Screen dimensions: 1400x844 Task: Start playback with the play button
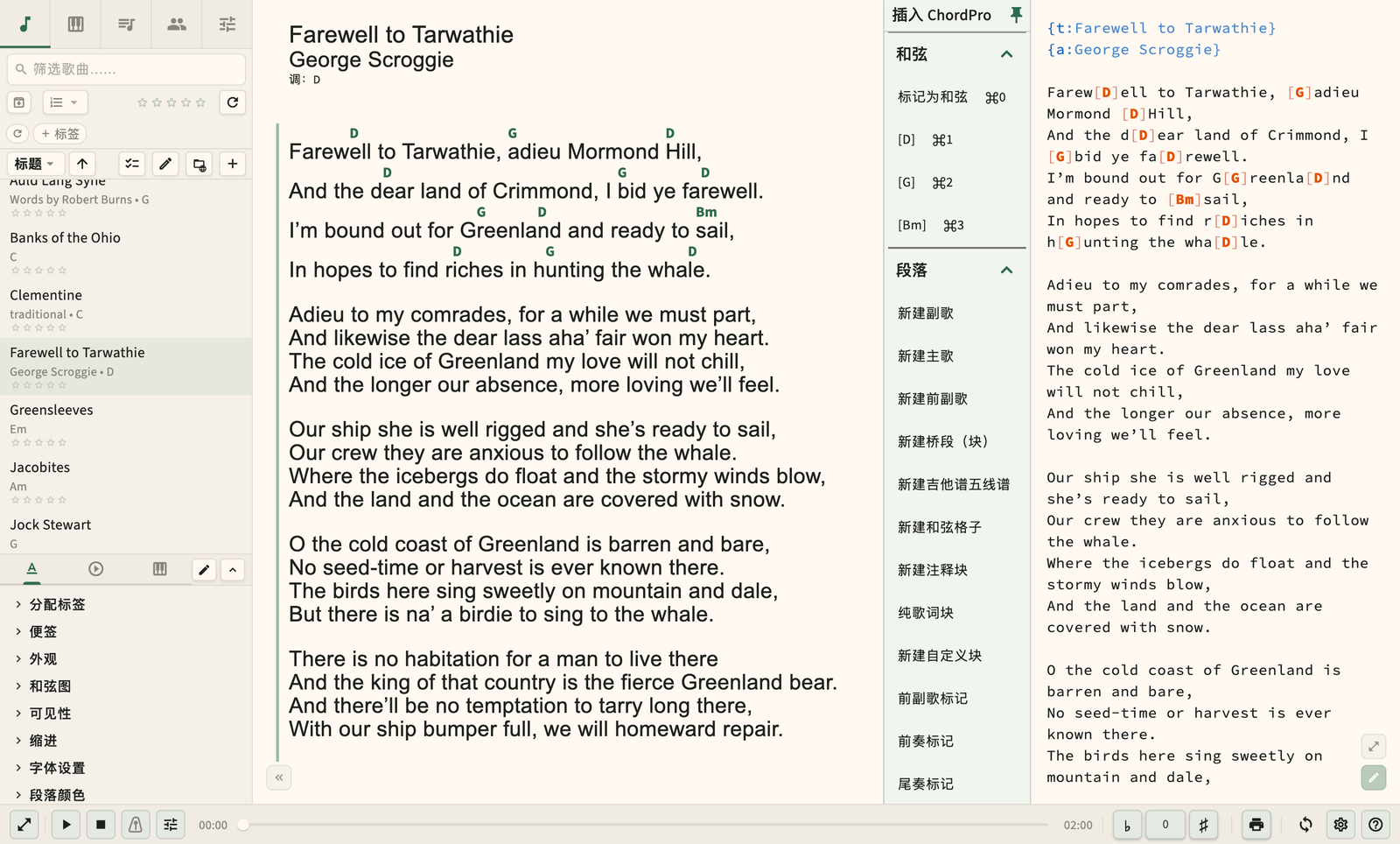click(66, 825)
